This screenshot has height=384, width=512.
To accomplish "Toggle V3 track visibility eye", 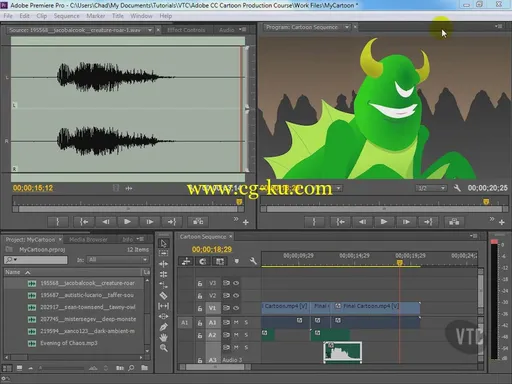I will click(236, 283).
